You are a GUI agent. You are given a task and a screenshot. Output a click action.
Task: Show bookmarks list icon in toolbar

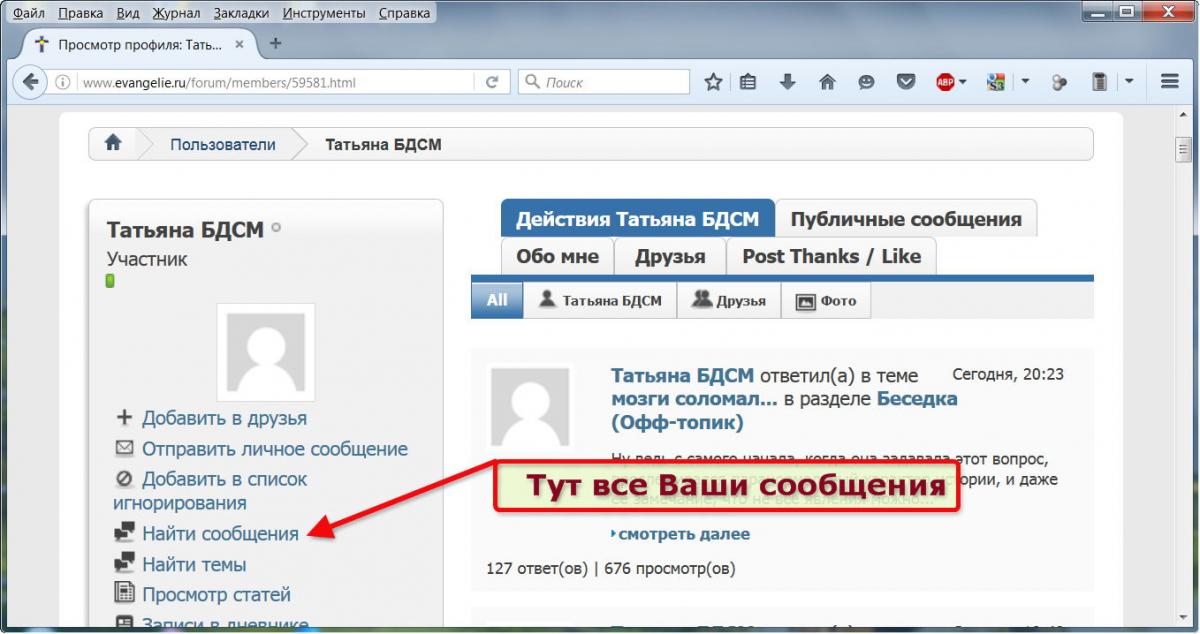tap(748, 82)
